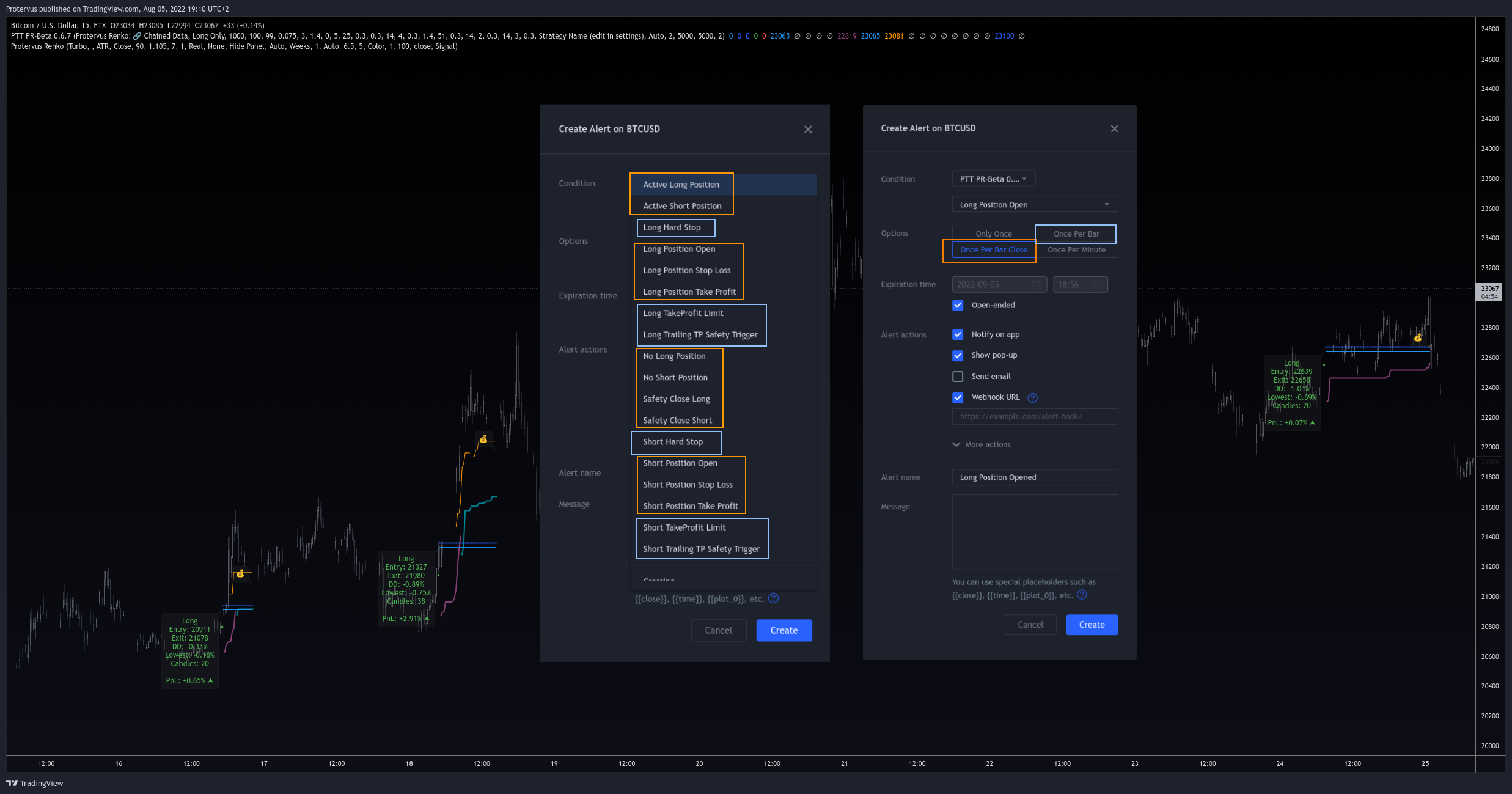Viewport: 1512px width, 794px height.
Task: Select Short TakeProfit Limit
Action: [x=724, y=527]
